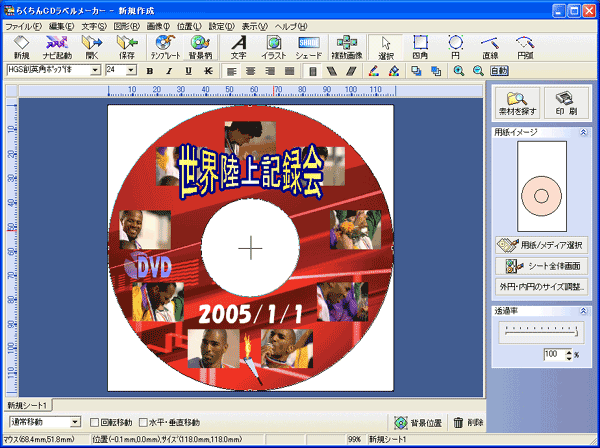The height and width of the screenshot is (448, 600).
Task: Collapse the 透過率 panel
Action: pyautogui.click(x=583, y=311)
